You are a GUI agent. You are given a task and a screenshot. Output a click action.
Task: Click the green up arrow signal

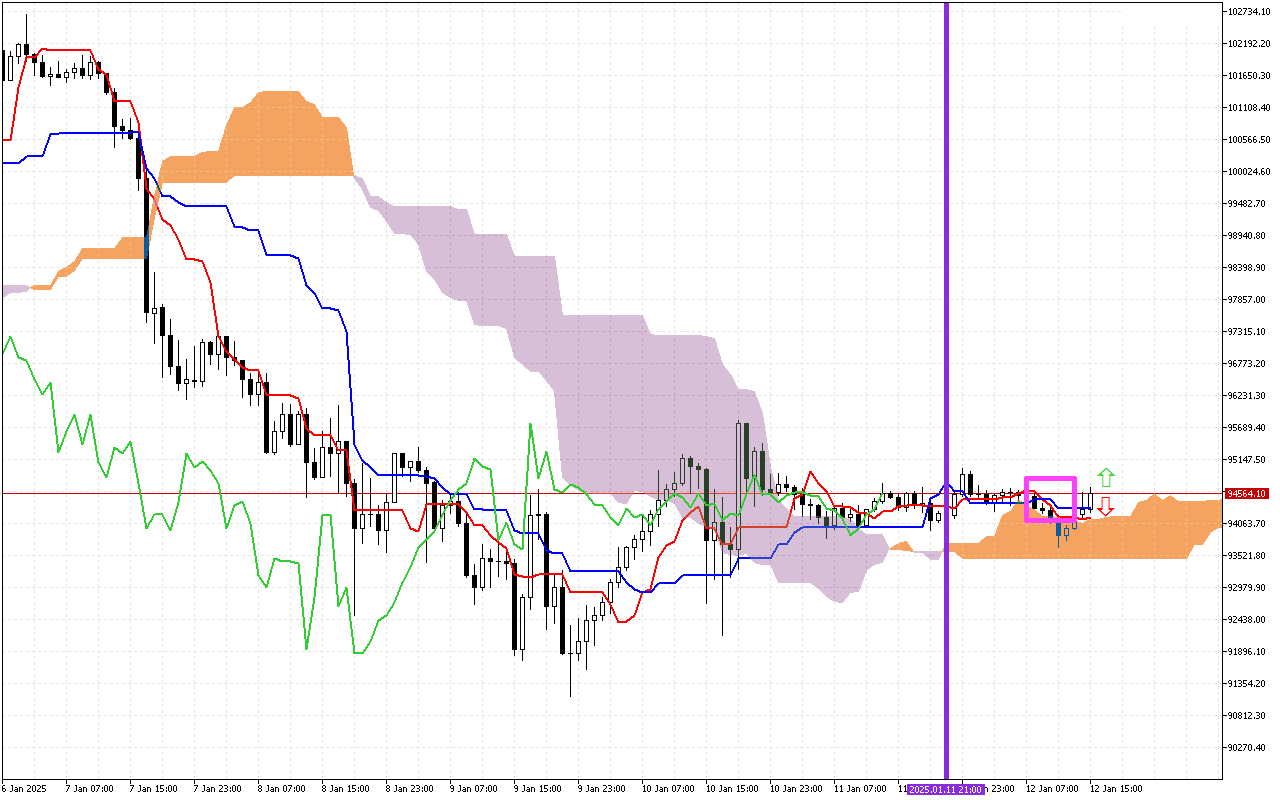1105,478
